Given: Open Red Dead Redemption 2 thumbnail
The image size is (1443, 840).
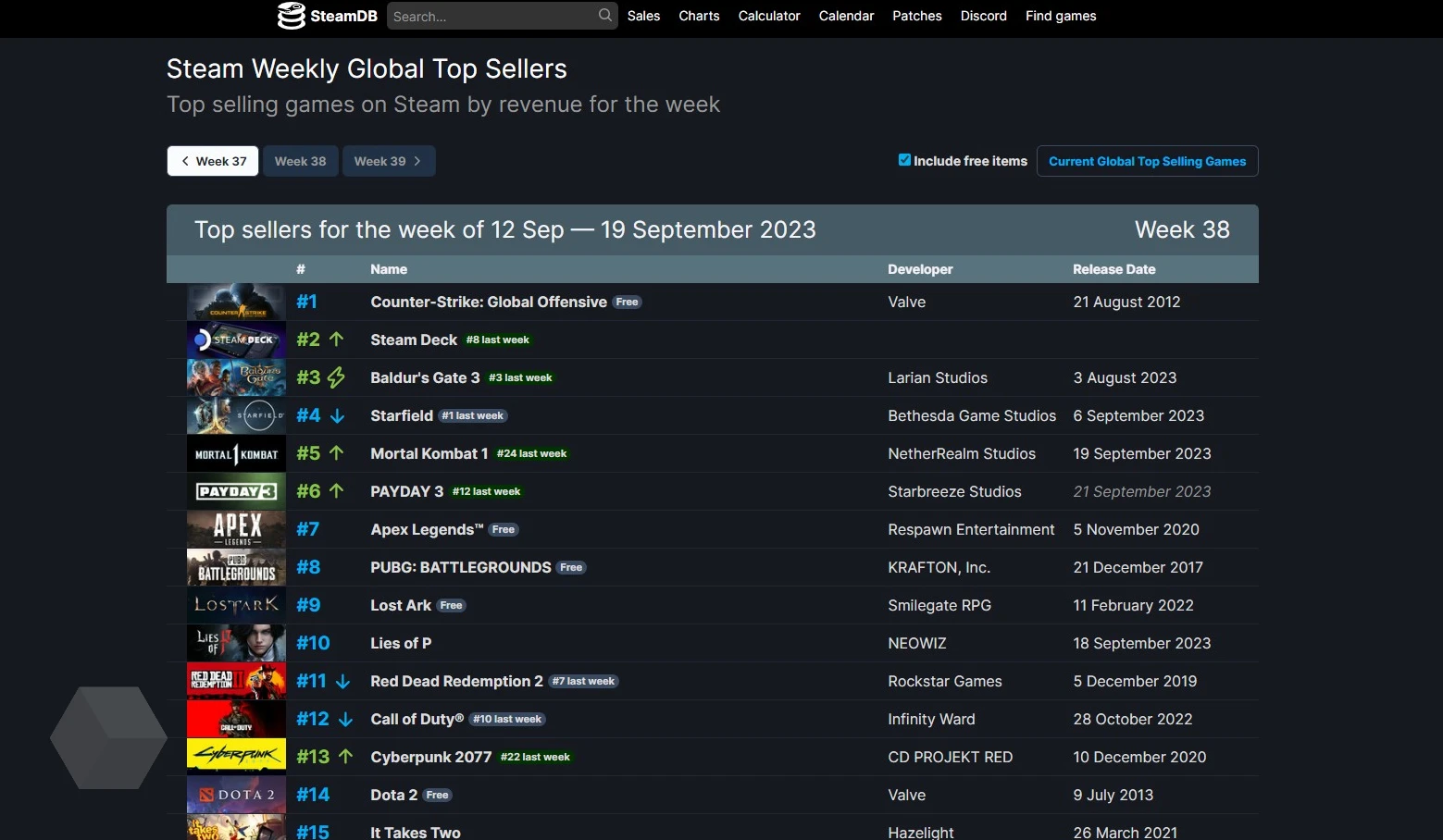Looking at the screenshot, I should [x=236, y=681].
